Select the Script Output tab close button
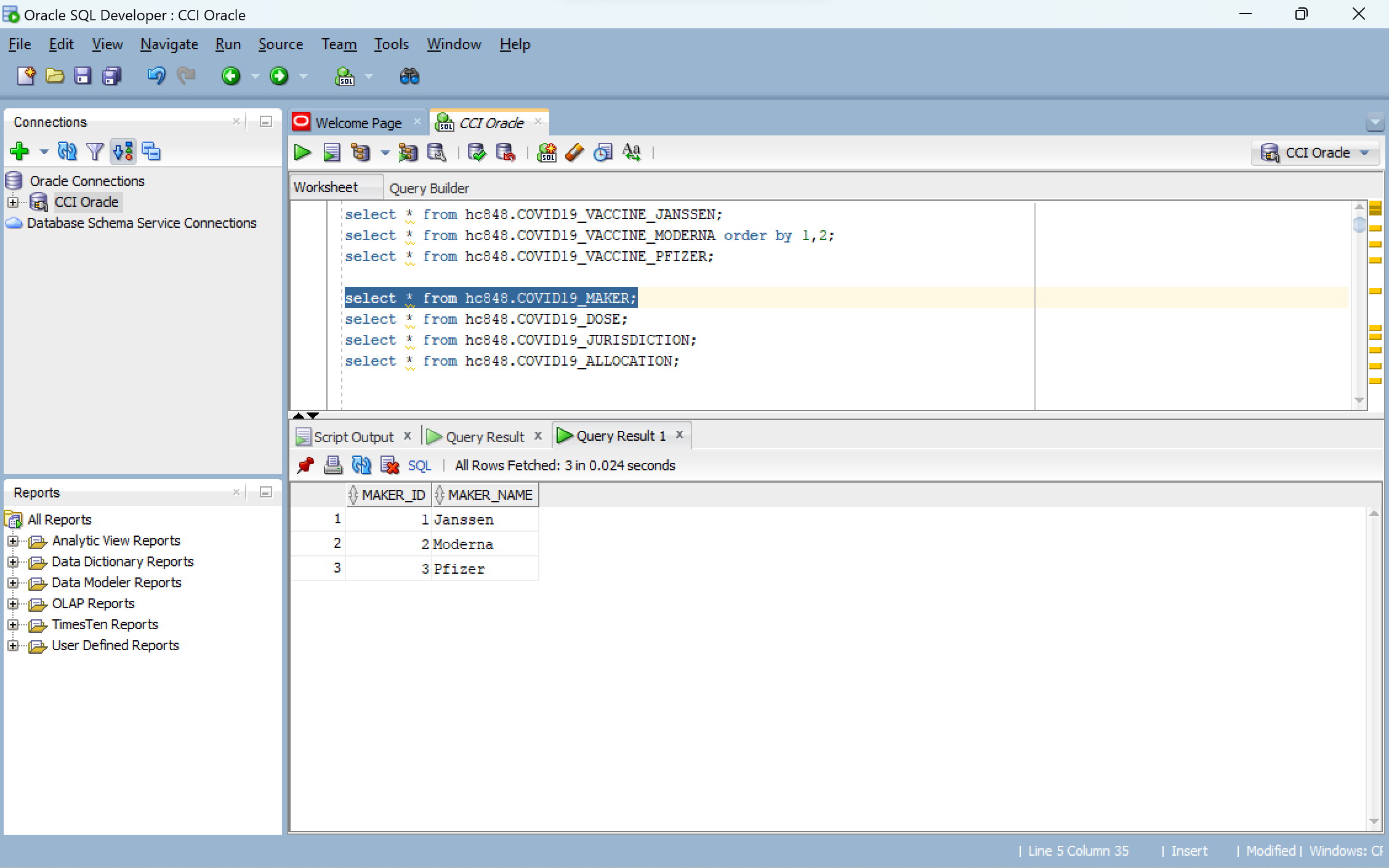1389x868 pixels. click(x=408, y=436)
